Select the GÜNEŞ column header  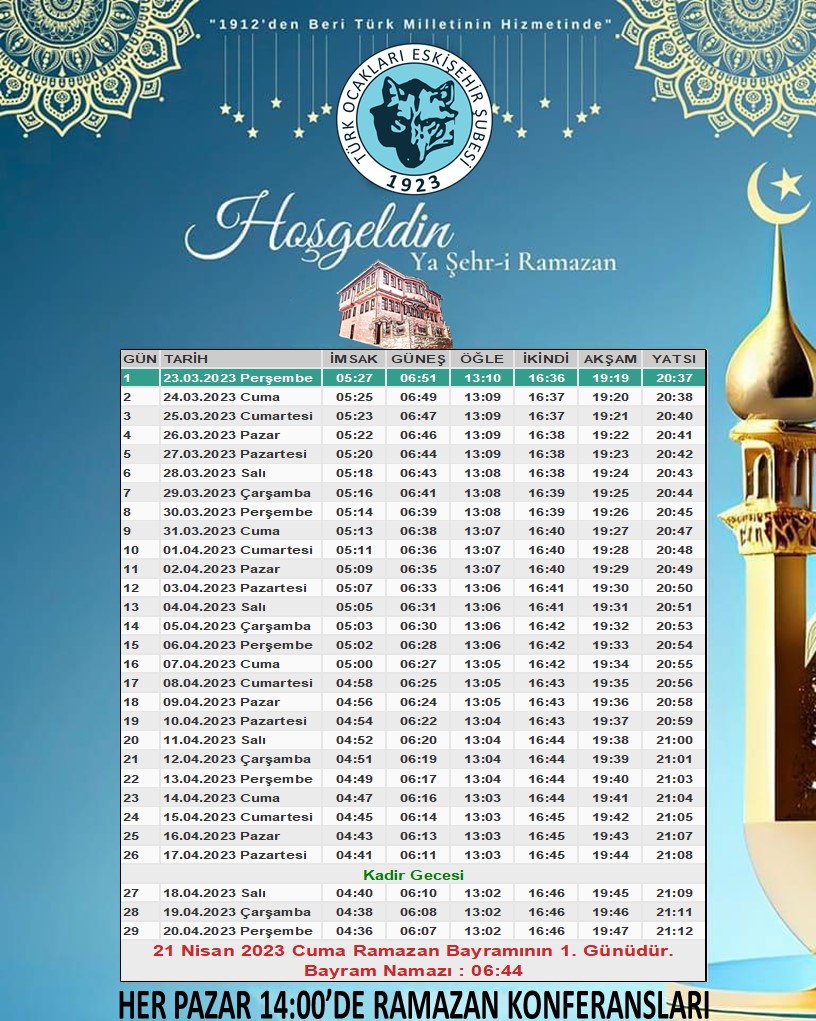[418, 359]
